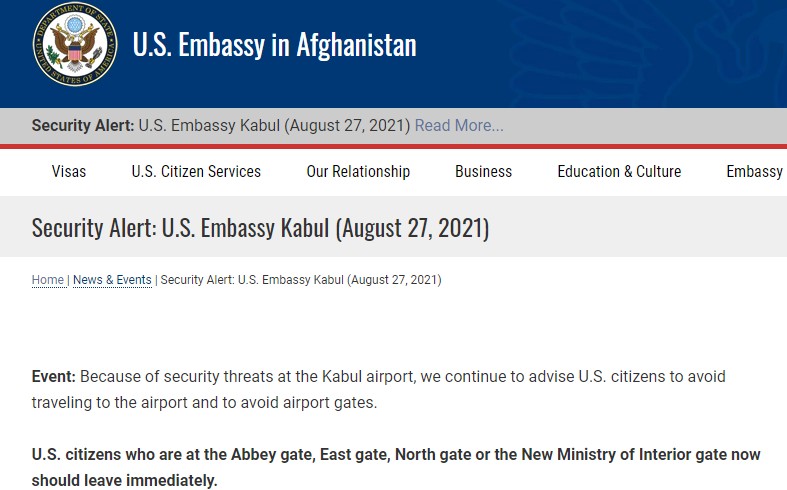787x490 pixels.
Task: Click the U.S. Embassy Kabul text in gray banner
Action: coord(274,126)
